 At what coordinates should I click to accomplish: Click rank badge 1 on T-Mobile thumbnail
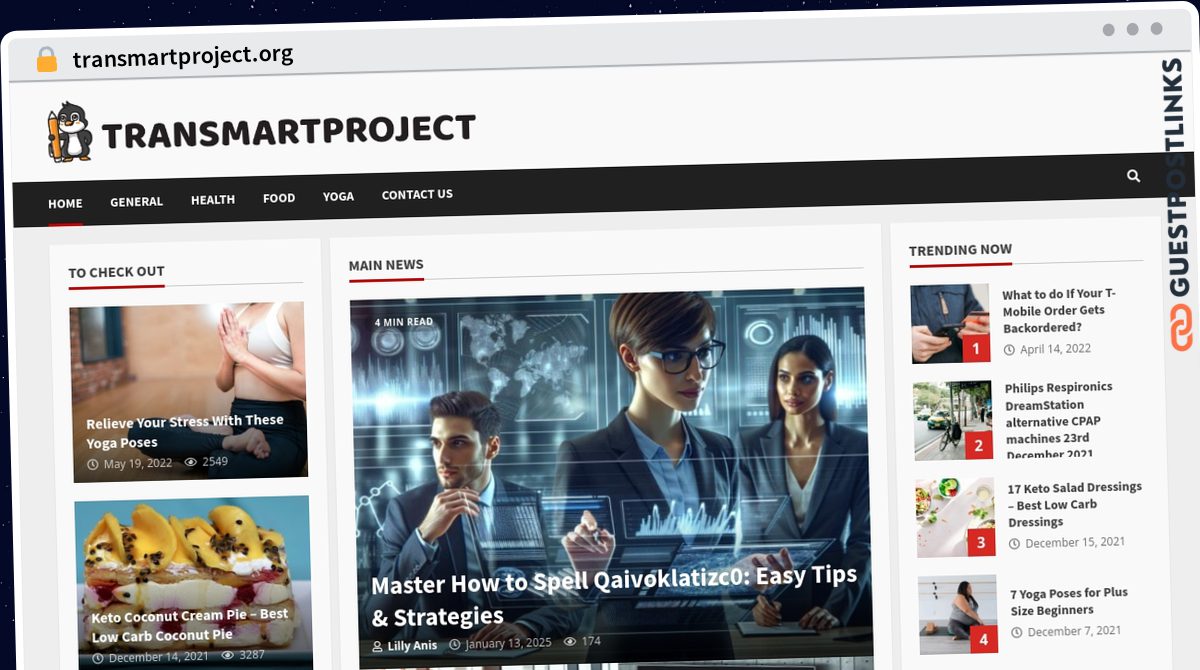[975, 348]
